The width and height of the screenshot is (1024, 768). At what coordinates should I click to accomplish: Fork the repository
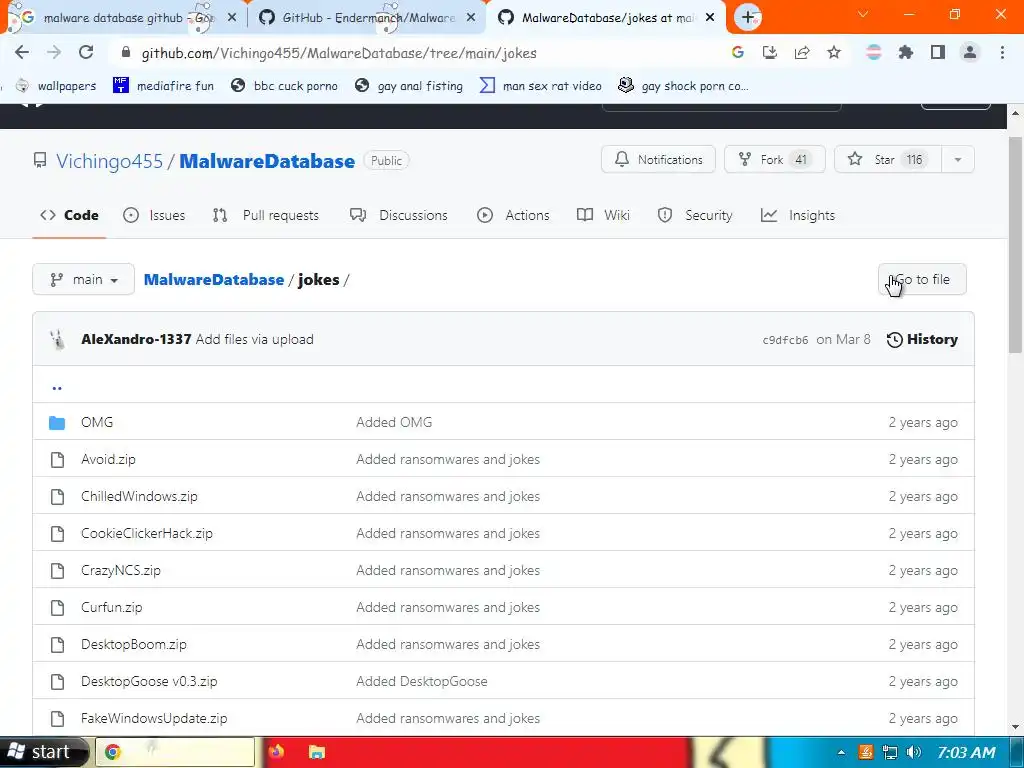pos(775,159)
